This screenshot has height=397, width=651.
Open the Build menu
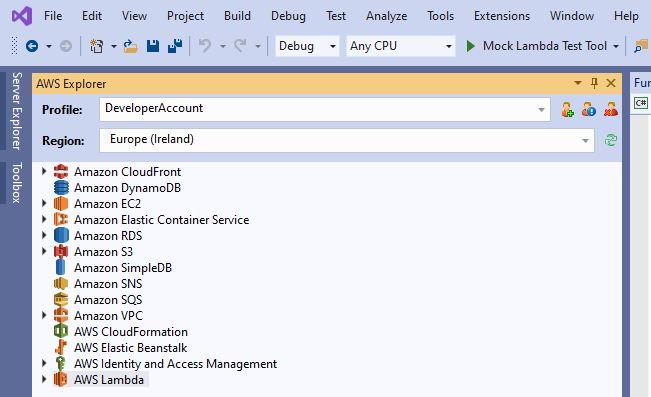tap(237, 16)
